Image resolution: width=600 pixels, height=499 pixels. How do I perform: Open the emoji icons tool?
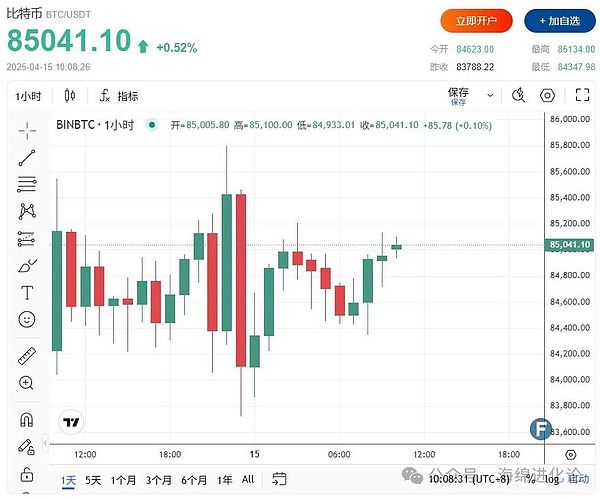pyautogui.click(x=27, y=320)
